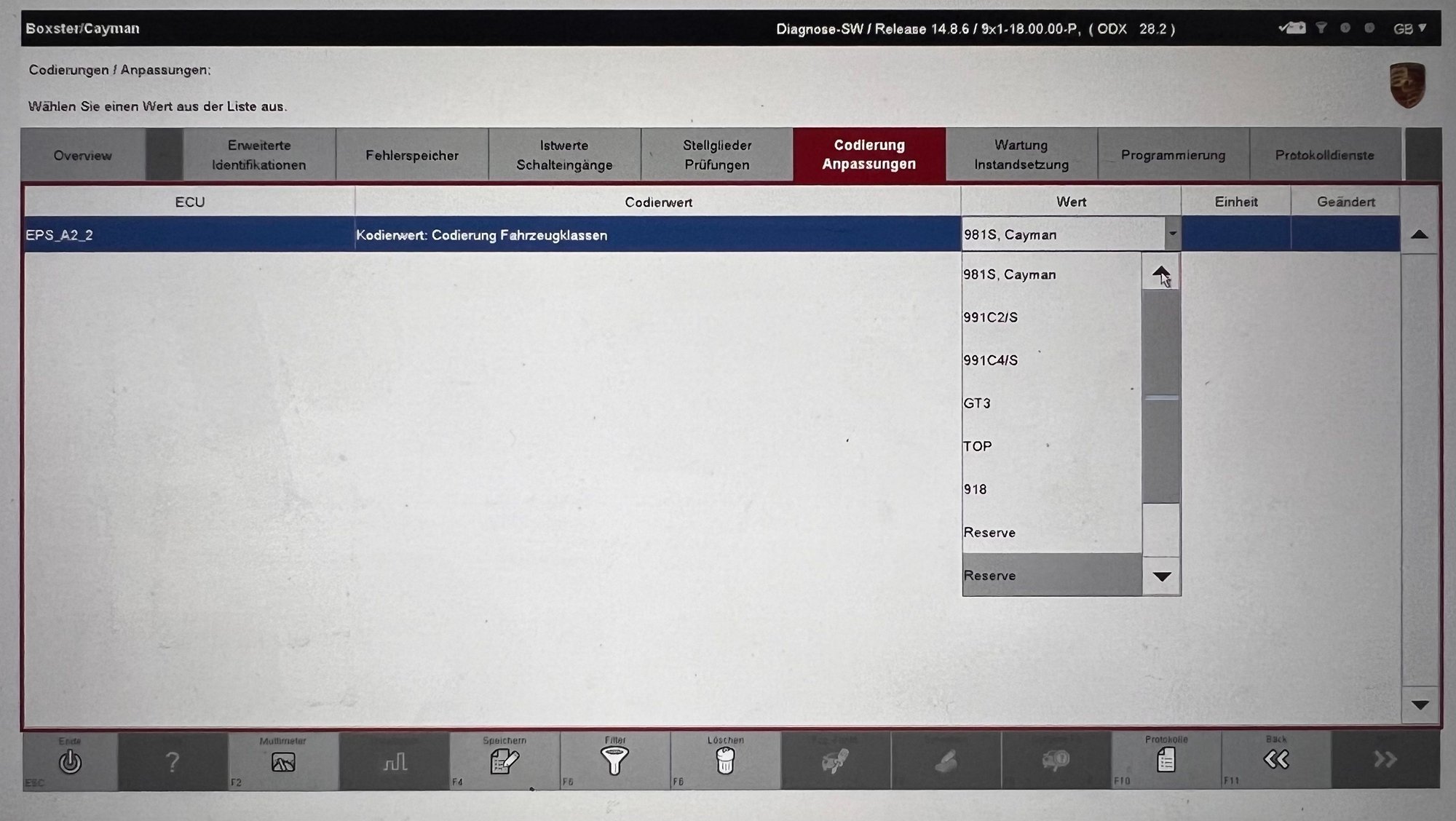Open the Protokolle document icon

[x=1166, y=761]
